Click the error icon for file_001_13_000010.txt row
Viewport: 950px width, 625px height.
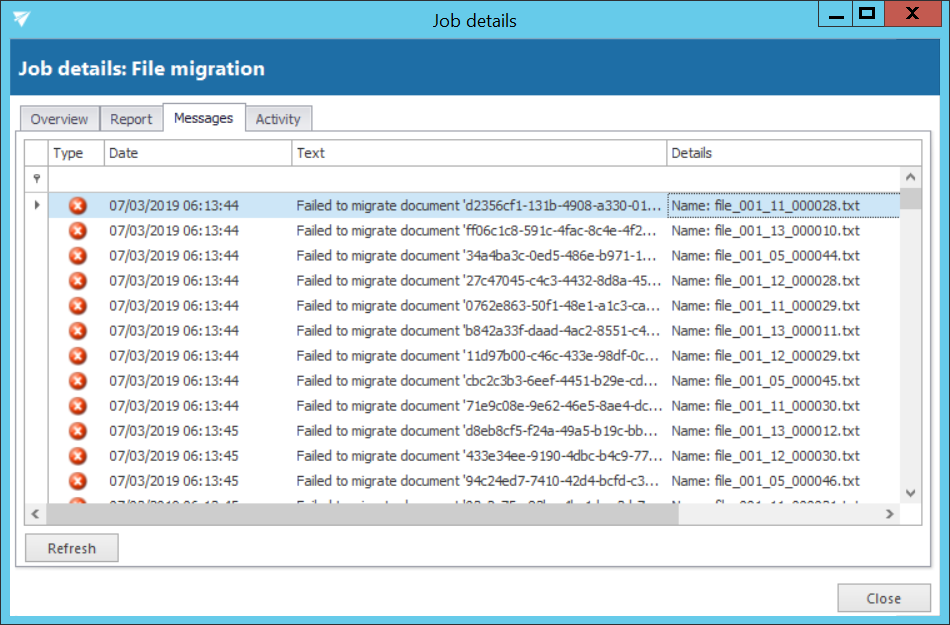coord(77,231)
